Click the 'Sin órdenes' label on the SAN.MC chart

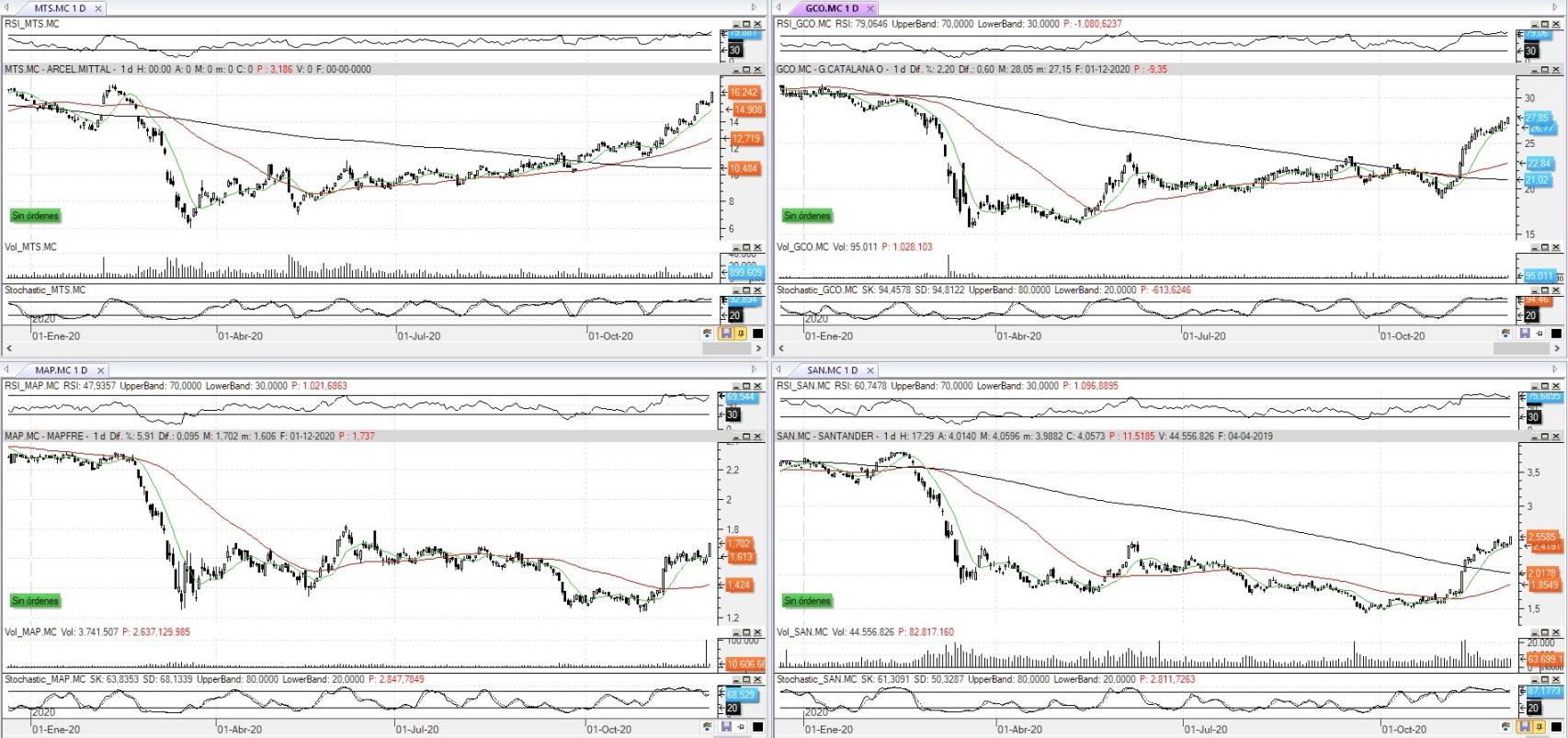[807, 601]
